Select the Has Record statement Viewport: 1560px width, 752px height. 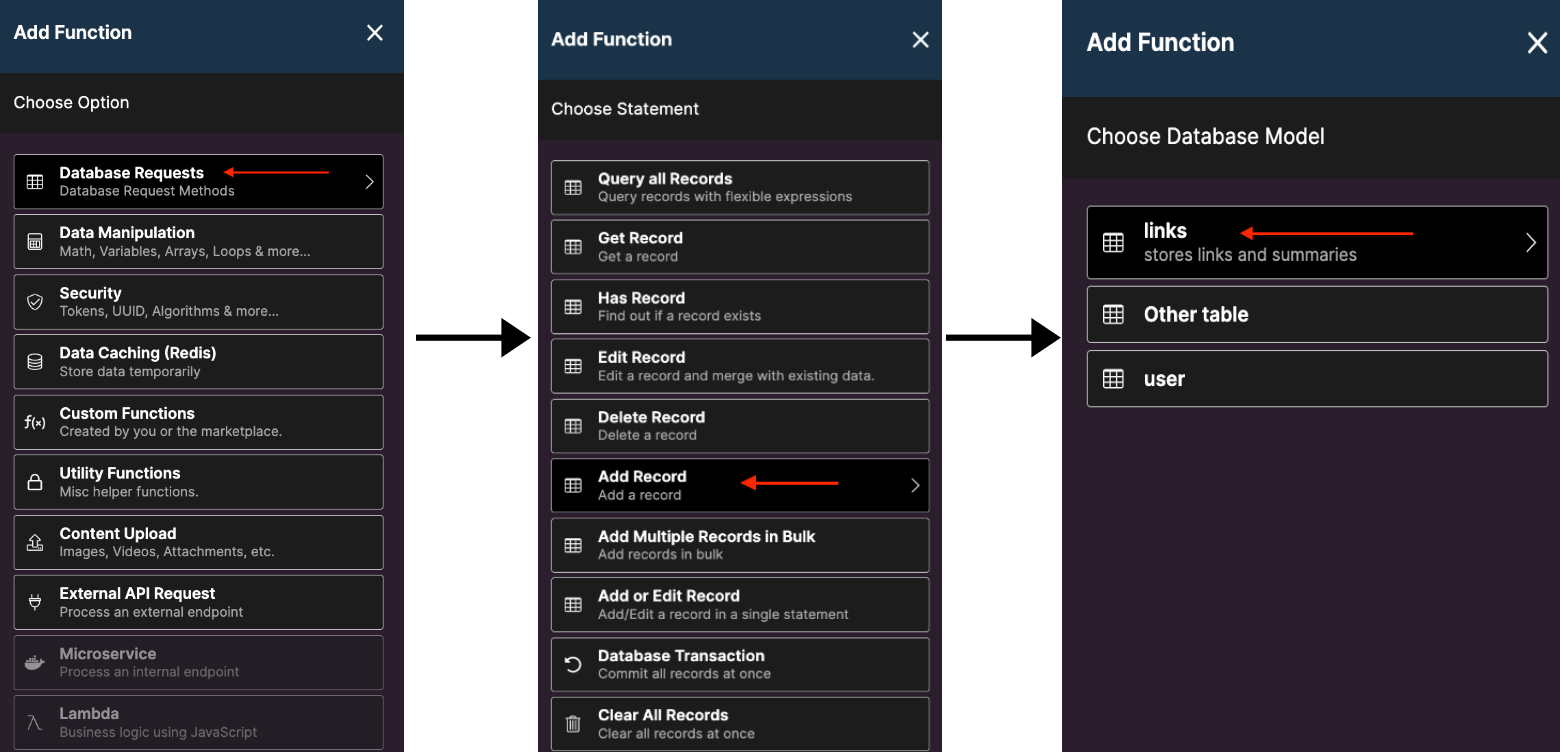740,306
